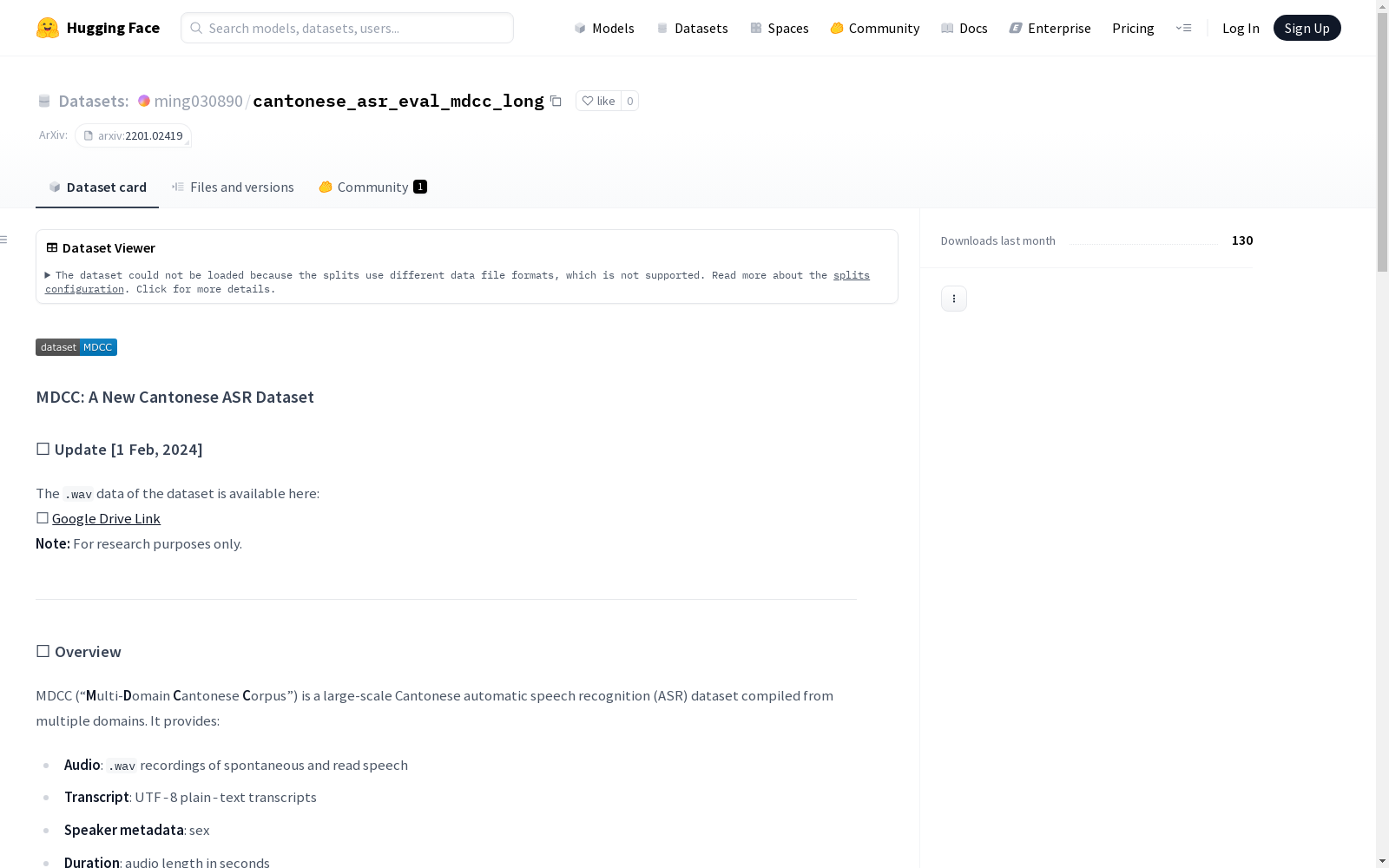Go to Pricing page
The width and height of the screenshot is (1389, 868).
click(x=1133, y=28)
